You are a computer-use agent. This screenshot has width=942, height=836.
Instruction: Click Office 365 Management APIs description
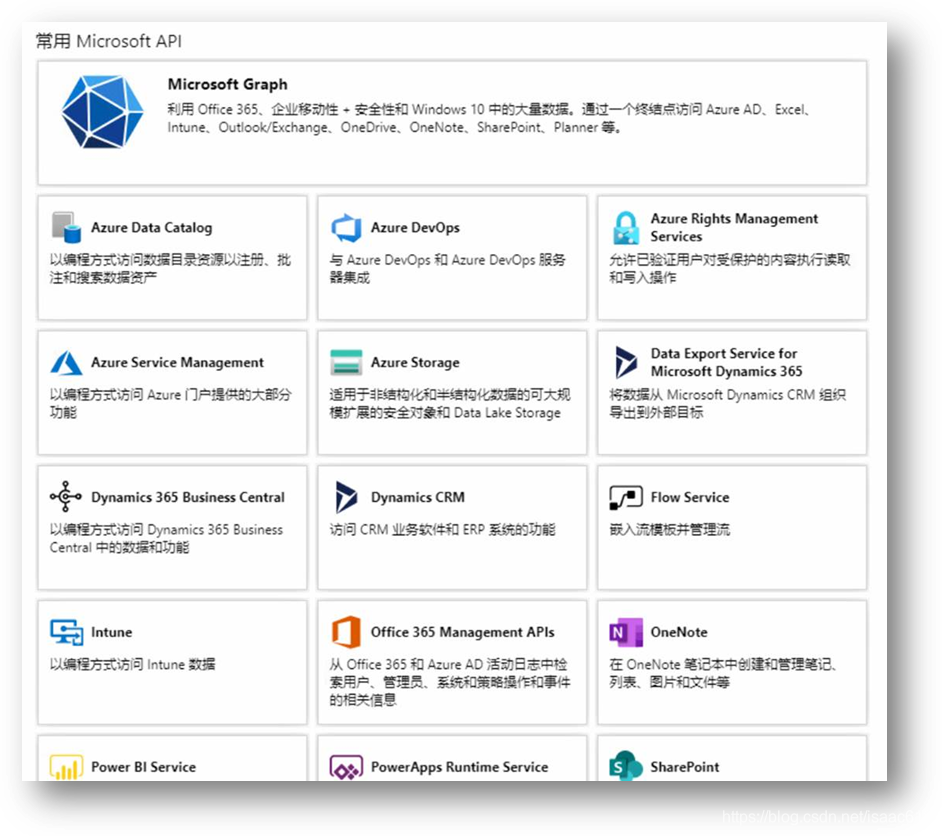click(x=450, y=682)
